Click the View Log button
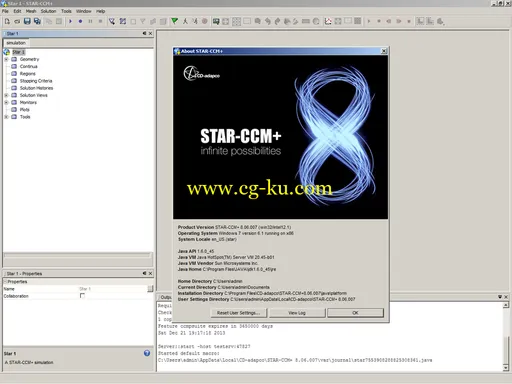 point(297,313)
